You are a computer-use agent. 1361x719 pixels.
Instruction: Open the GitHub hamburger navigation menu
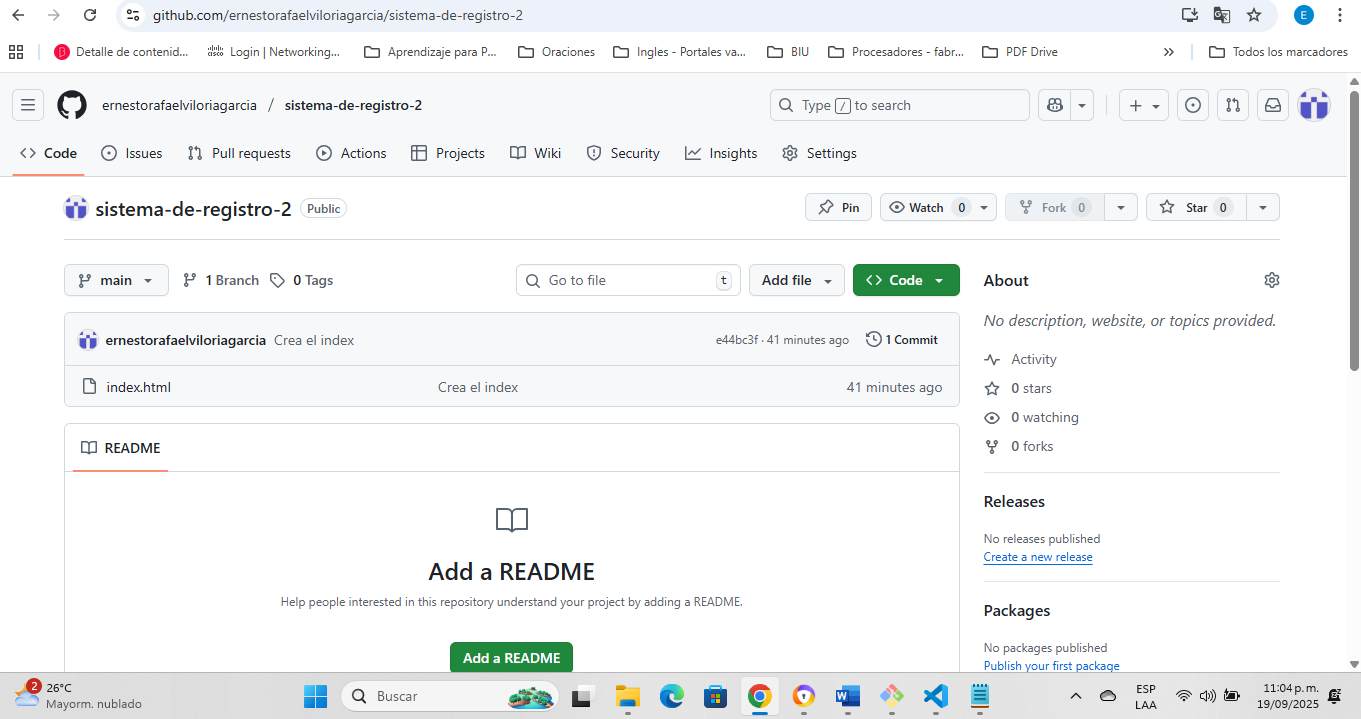(28, 105)
